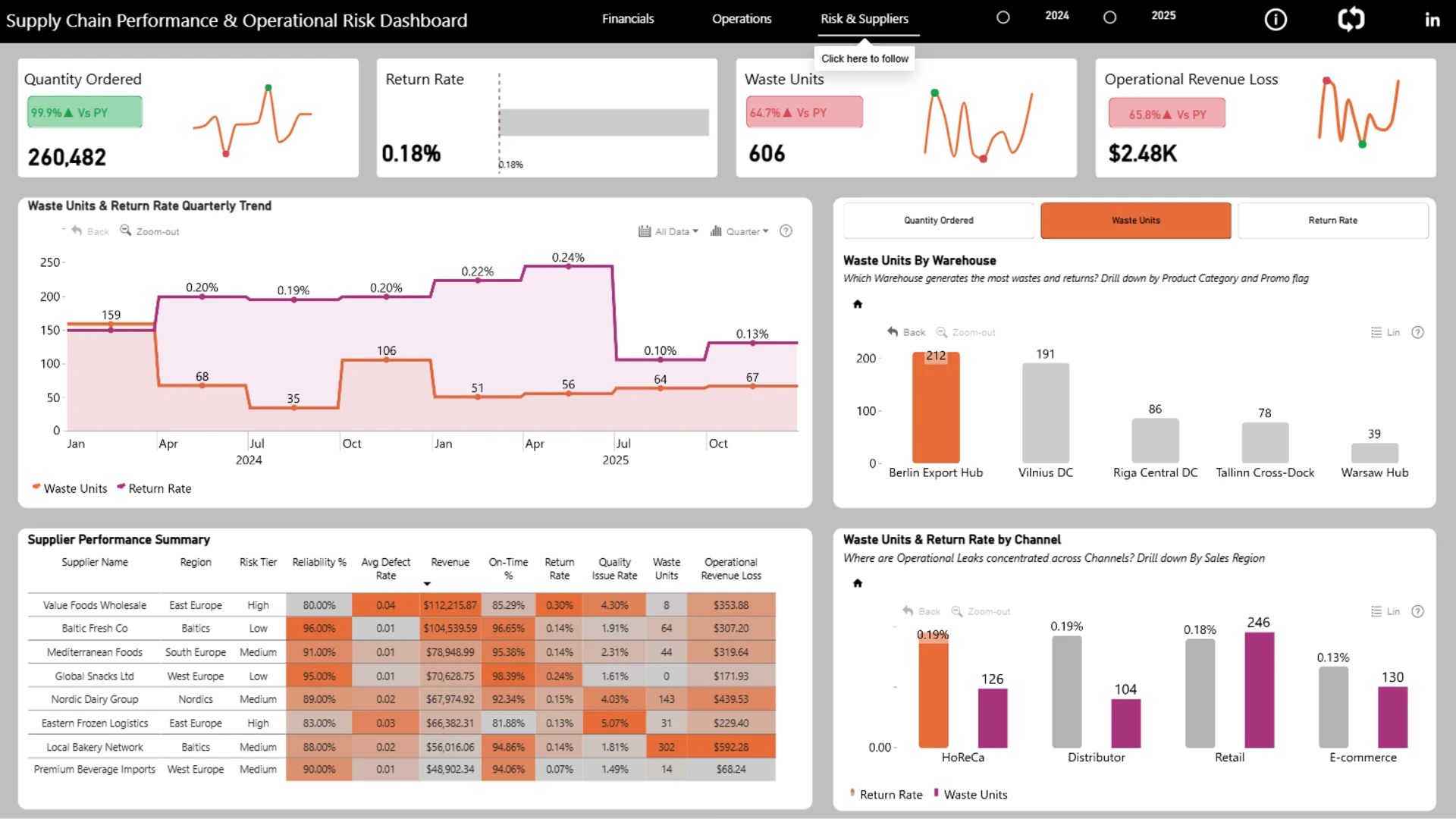The width and height of the screenshot is (1456, 819).
Task: Toggle Return Rate legend in Quarterly Trend
Action: [154, 488]
